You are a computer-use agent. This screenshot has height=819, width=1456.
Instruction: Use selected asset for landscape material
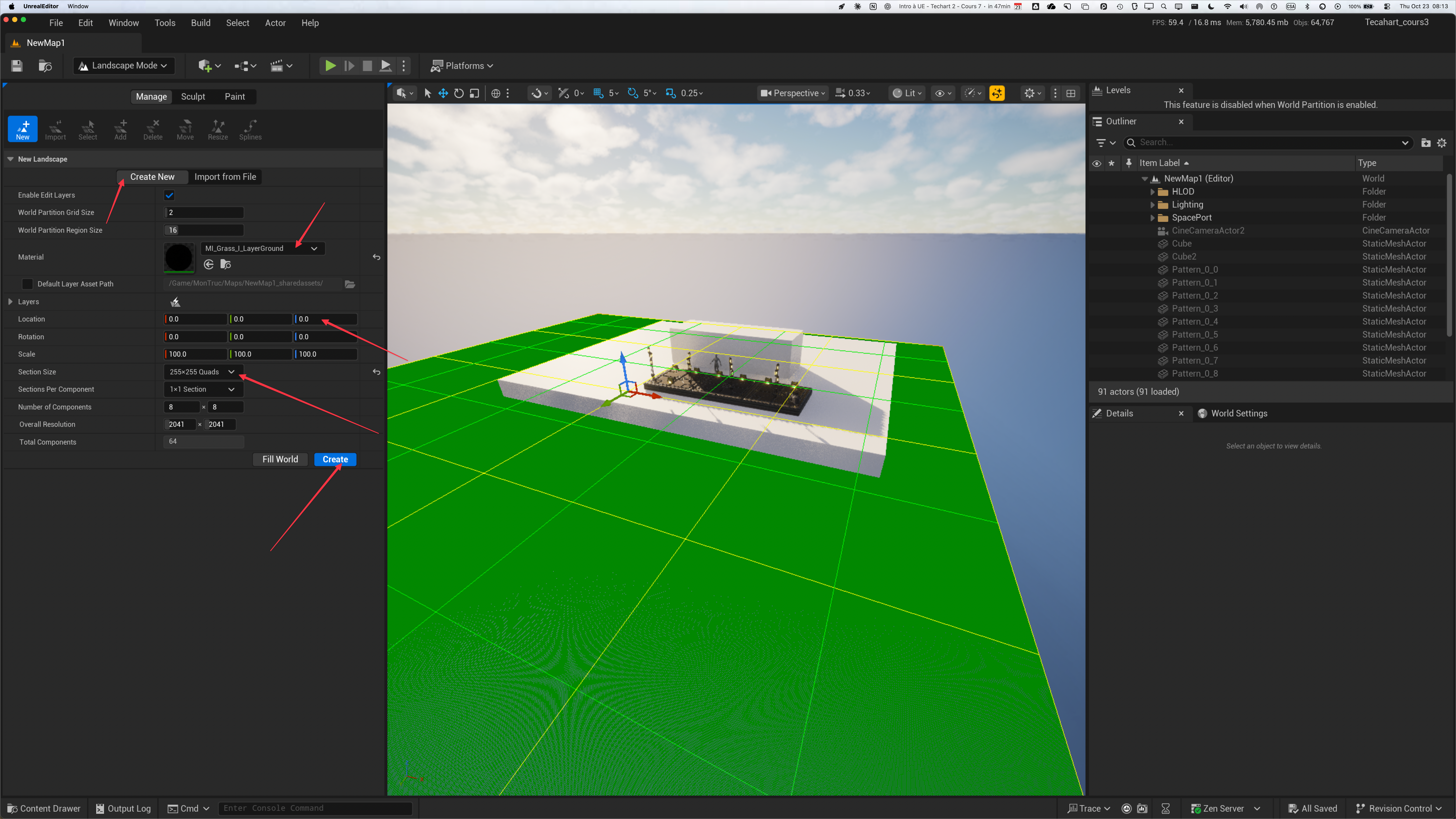(209, 265)
